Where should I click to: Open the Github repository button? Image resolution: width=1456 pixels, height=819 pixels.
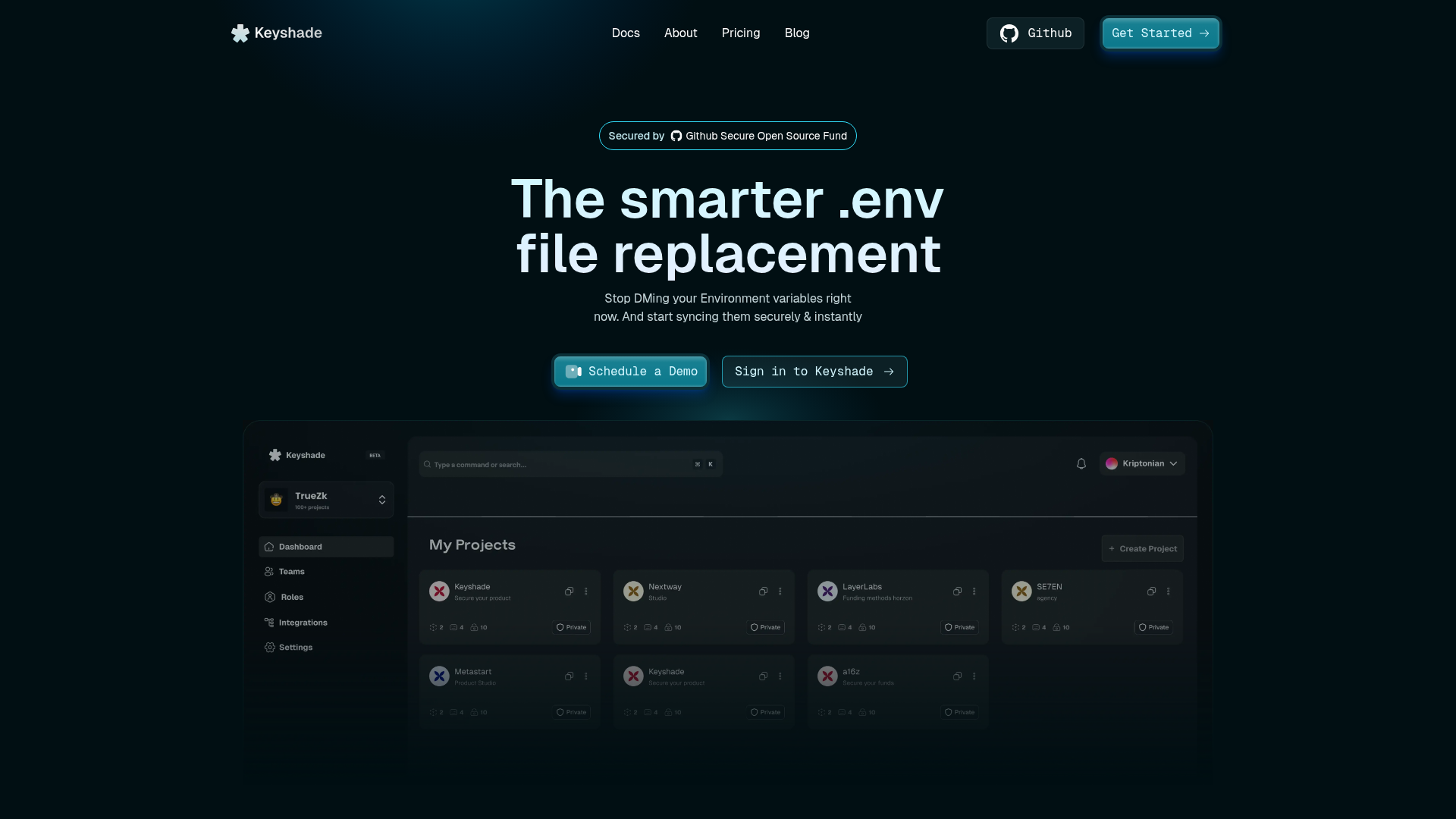[1035, 33]
